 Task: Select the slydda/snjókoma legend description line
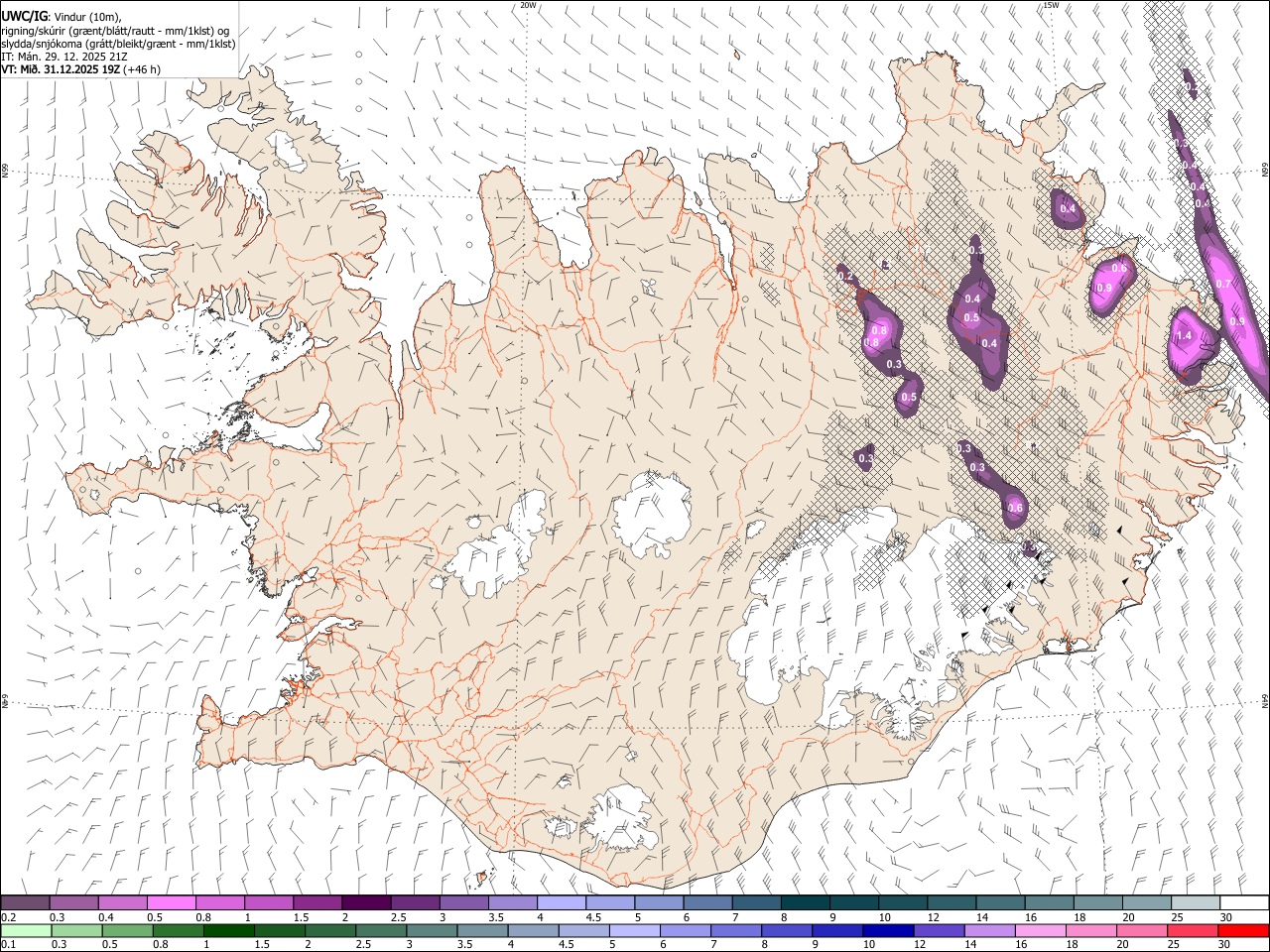coord(119,43)
